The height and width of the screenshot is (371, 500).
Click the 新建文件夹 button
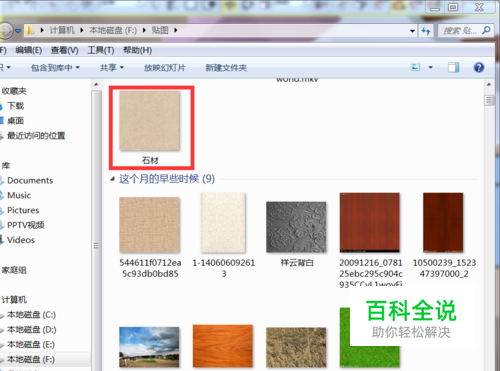pyautogui.click(x=226, y=68)
